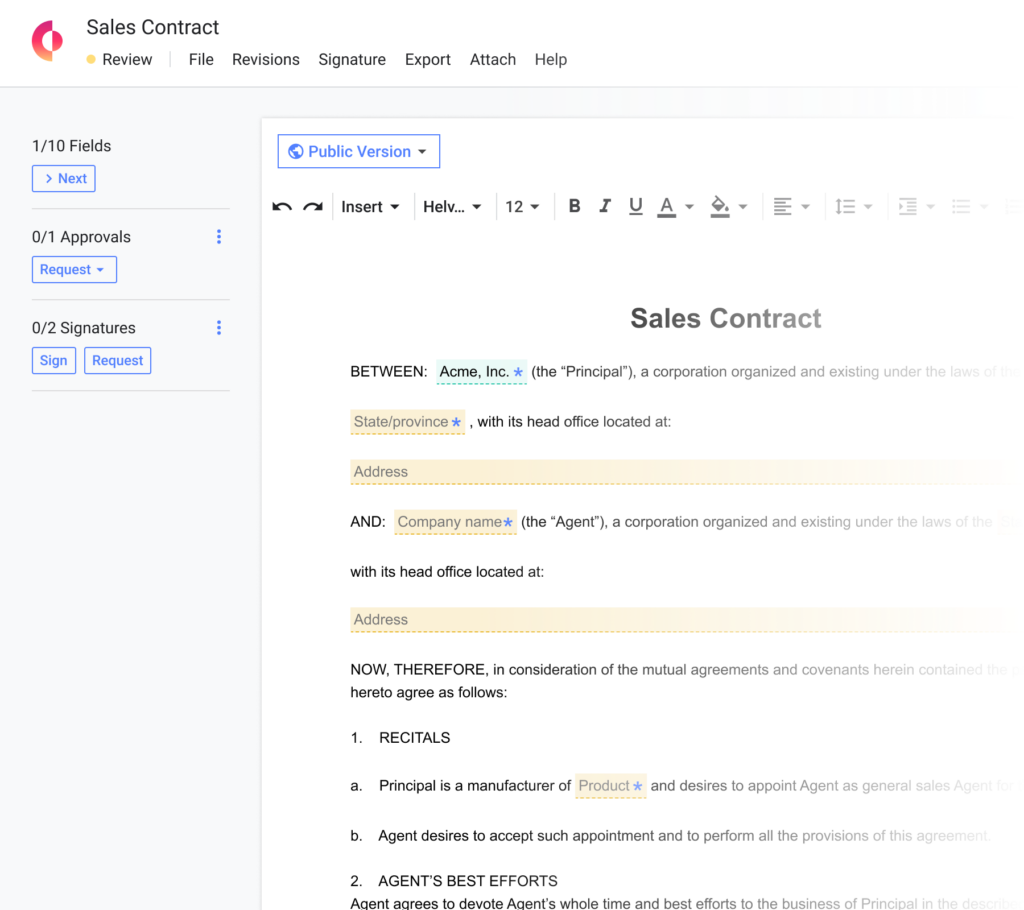Viewport: 1024px width, 910px height.
Task: Open the fill highlight color picker
Action: [x=728, y=207]
